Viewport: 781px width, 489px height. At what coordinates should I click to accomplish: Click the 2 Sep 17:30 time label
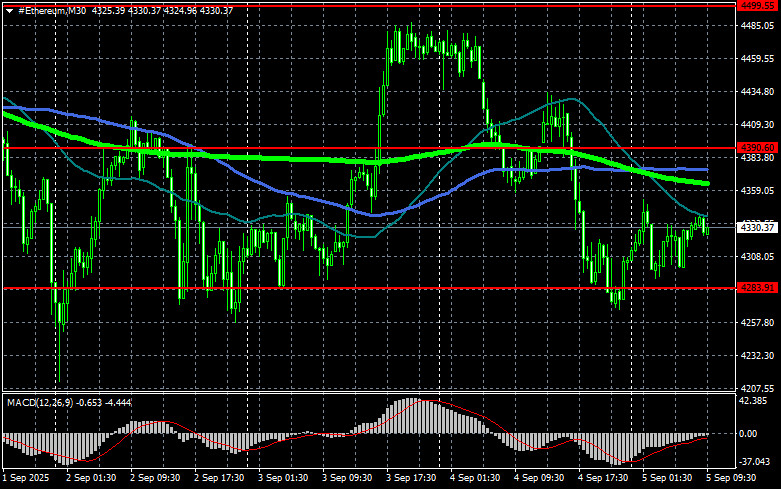(220, 480)
